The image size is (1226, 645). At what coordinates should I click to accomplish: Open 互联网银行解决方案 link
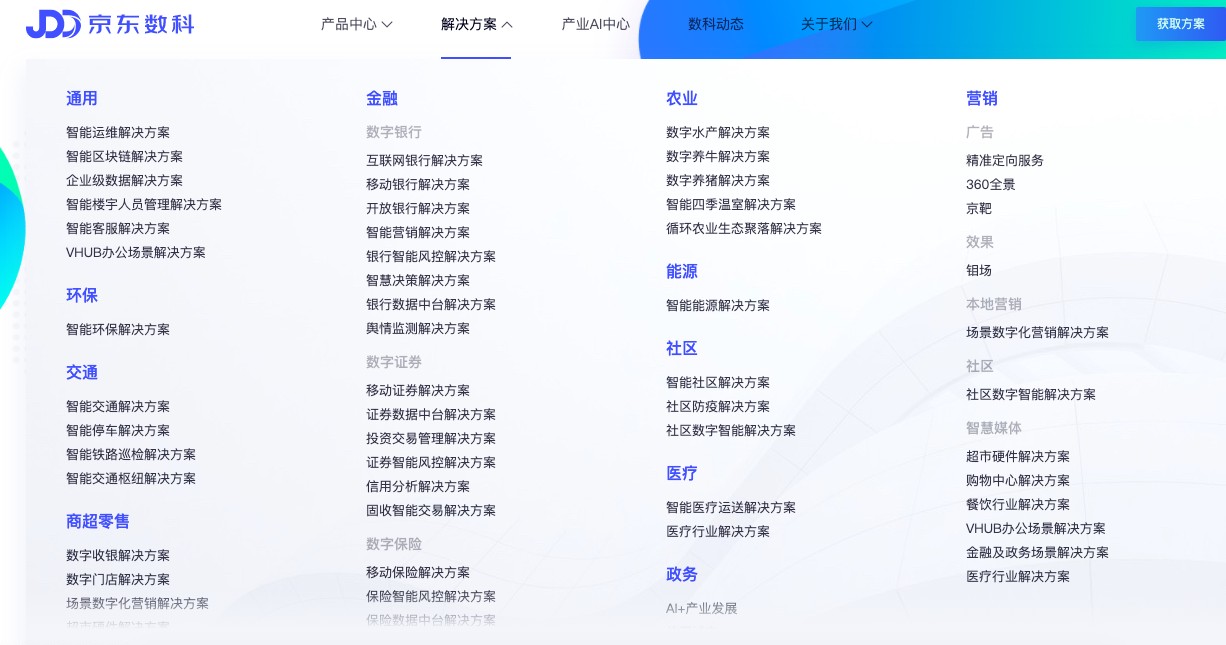pyautogui.click(x=424, y=160)
